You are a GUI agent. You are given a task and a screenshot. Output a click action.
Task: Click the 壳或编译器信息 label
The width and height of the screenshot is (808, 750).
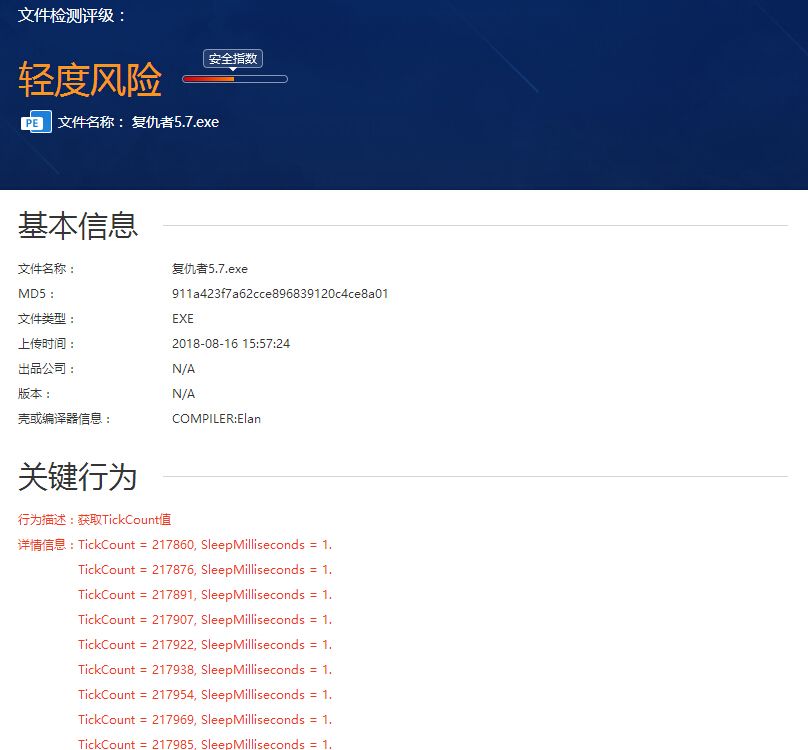[x=64, y=419]
